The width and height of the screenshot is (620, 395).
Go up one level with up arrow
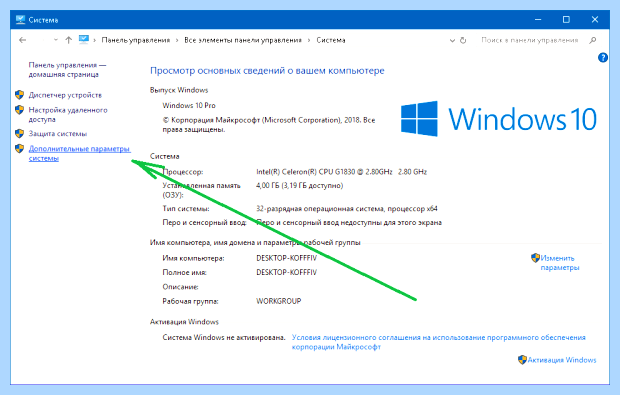point(69,40)
